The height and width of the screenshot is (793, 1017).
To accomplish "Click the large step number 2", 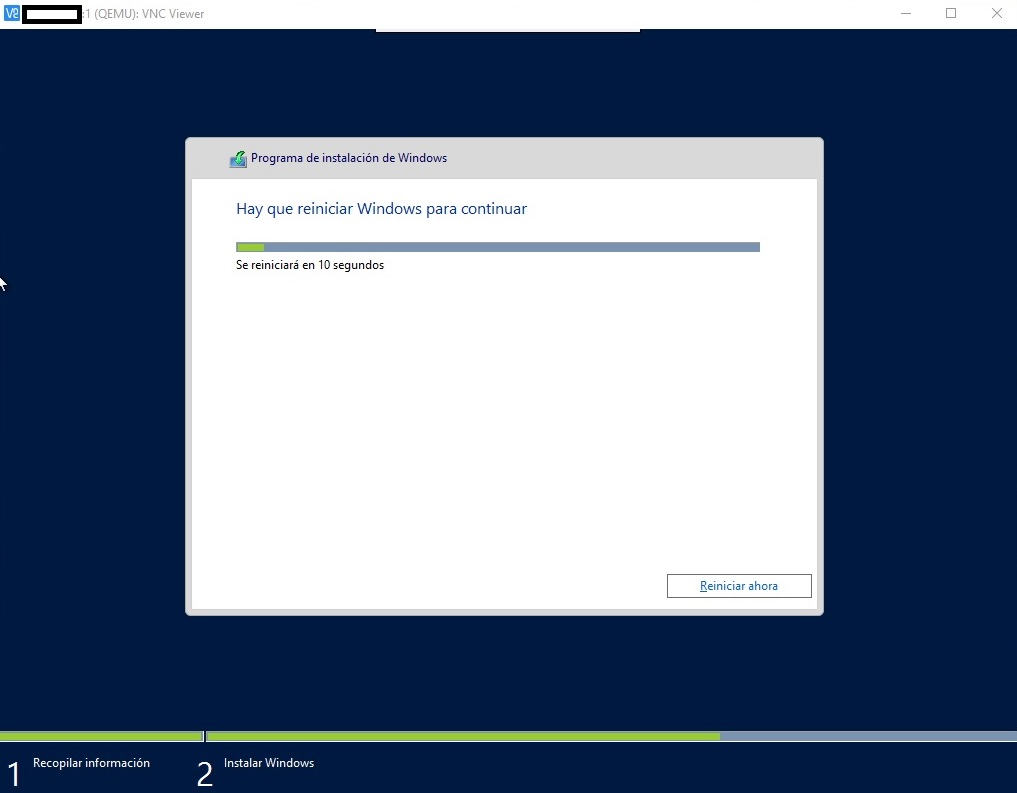I will tap(204, 774).
